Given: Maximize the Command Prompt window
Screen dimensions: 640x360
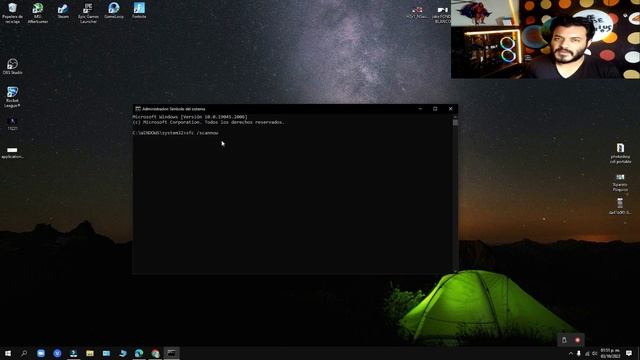Looking at the screenshot, I should pos(435,109).
